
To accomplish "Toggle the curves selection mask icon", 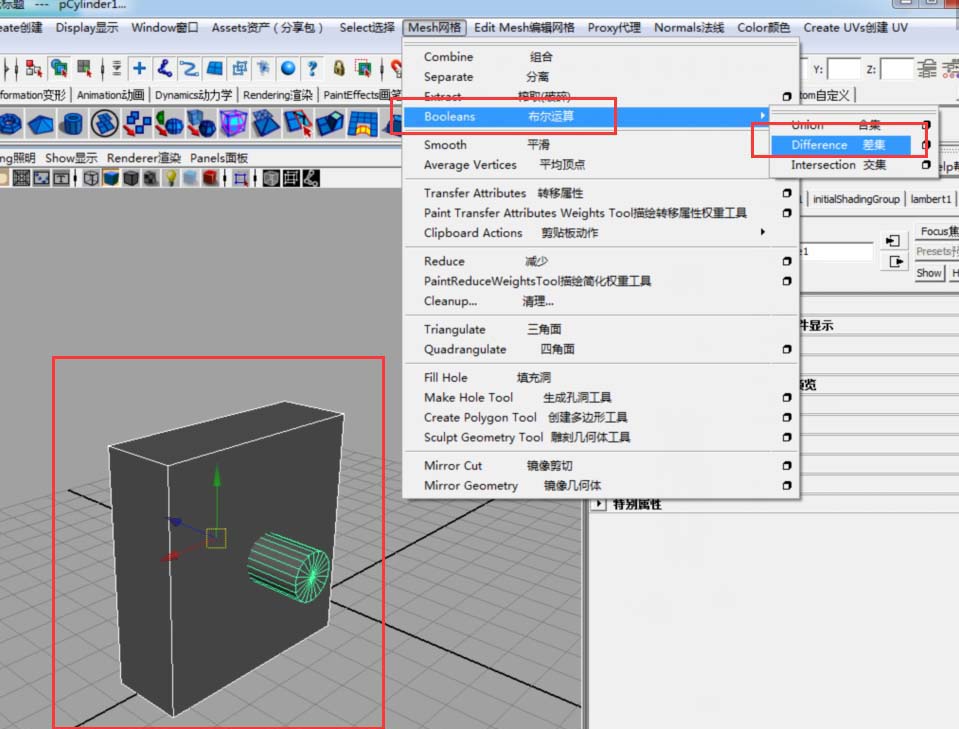I will pos(189,68).
